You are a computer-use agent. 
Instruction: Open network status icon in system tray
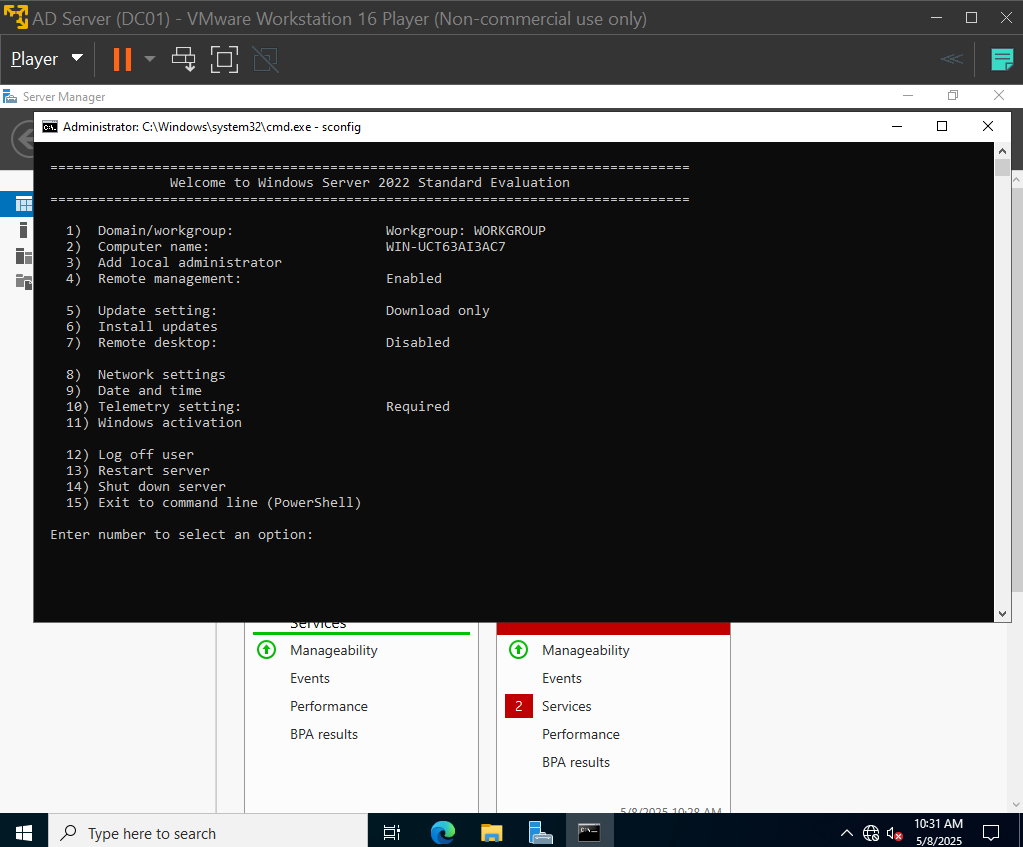870,833
